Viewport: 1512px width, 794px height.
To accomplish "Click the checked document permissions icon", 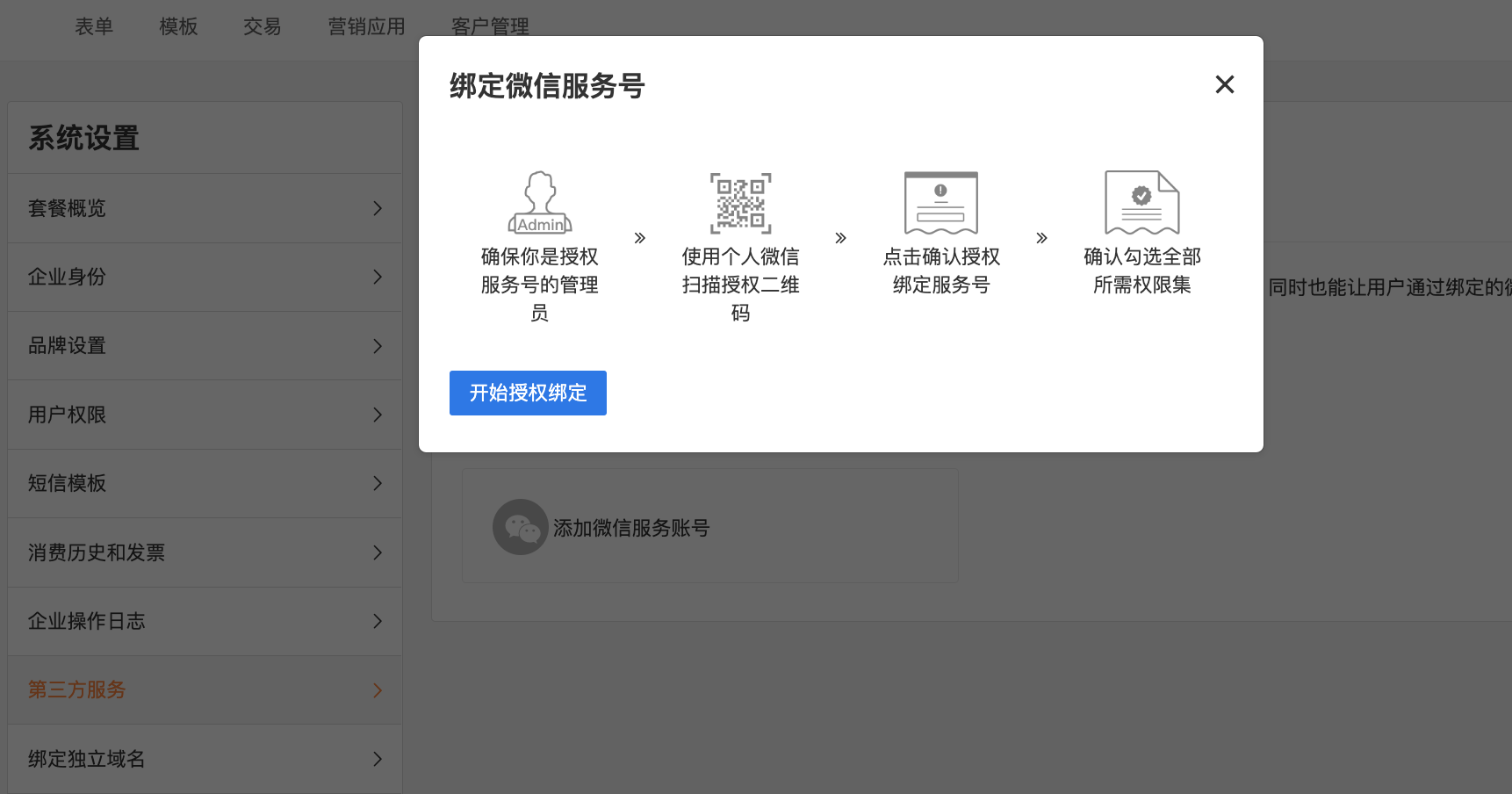I will coord(1141,203).
